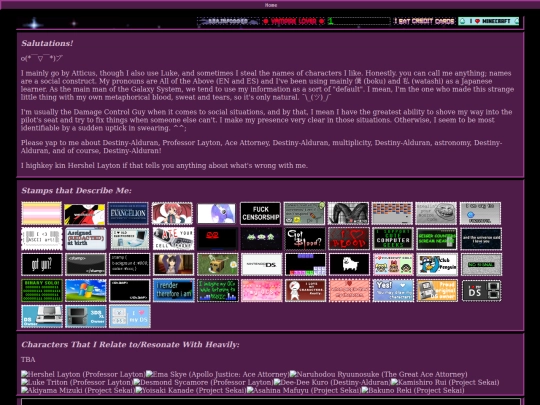Click the I heart BLOOD stamp
Image resolution: width=540 pixels, height=405 pixels.
click(x=349, y=239)
